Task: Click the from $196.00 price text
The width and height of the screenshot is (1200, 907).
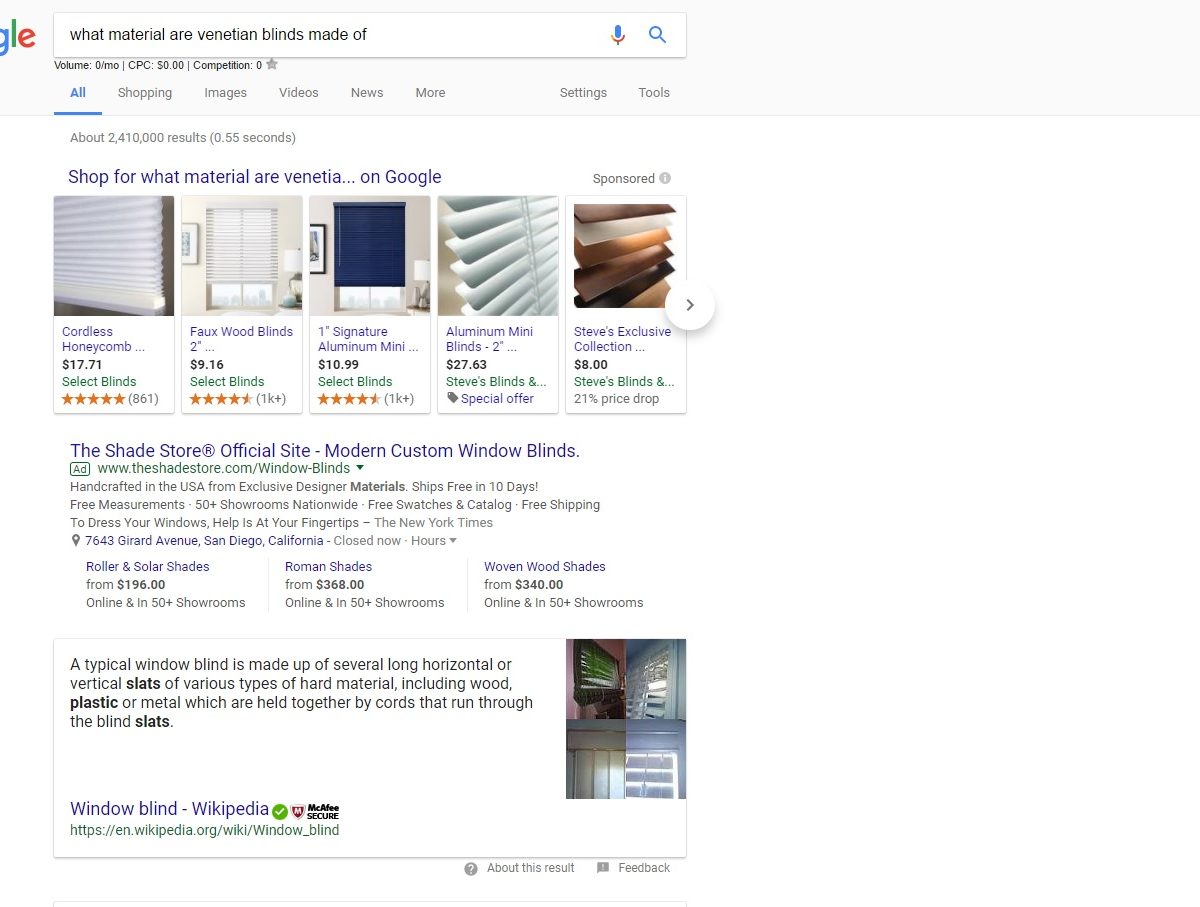Action: (x=126, y=585)
